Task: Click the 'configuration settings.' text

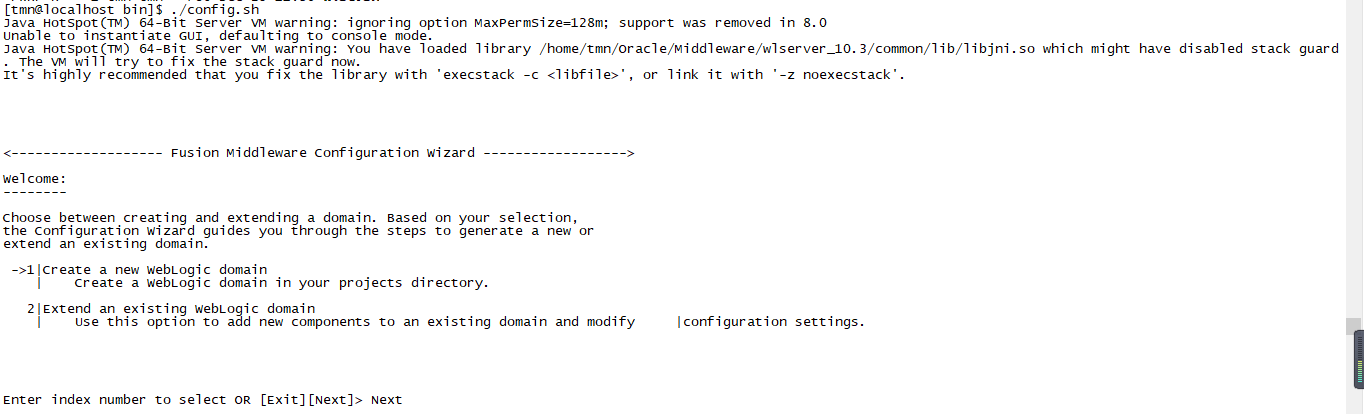Action: (773, 322)
